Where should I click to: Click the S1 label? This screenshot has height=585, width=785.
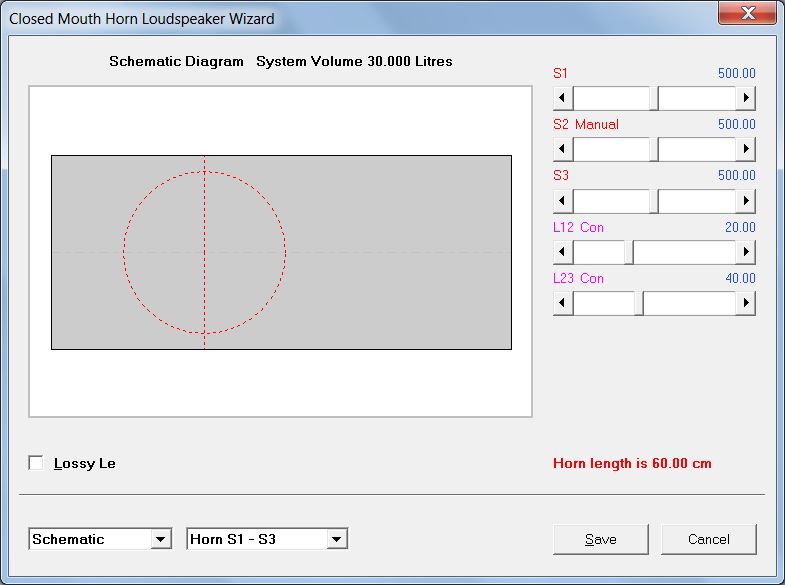pos(560,73)
